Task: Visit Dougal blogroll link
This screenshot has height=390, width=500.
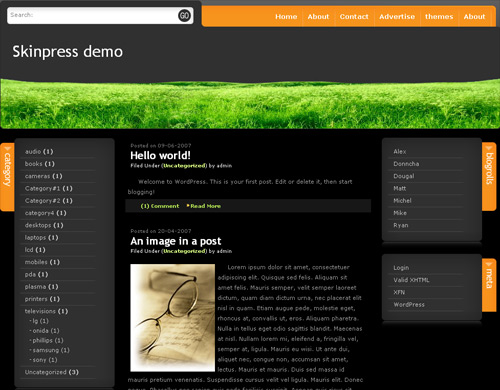Action: point(404,176)
